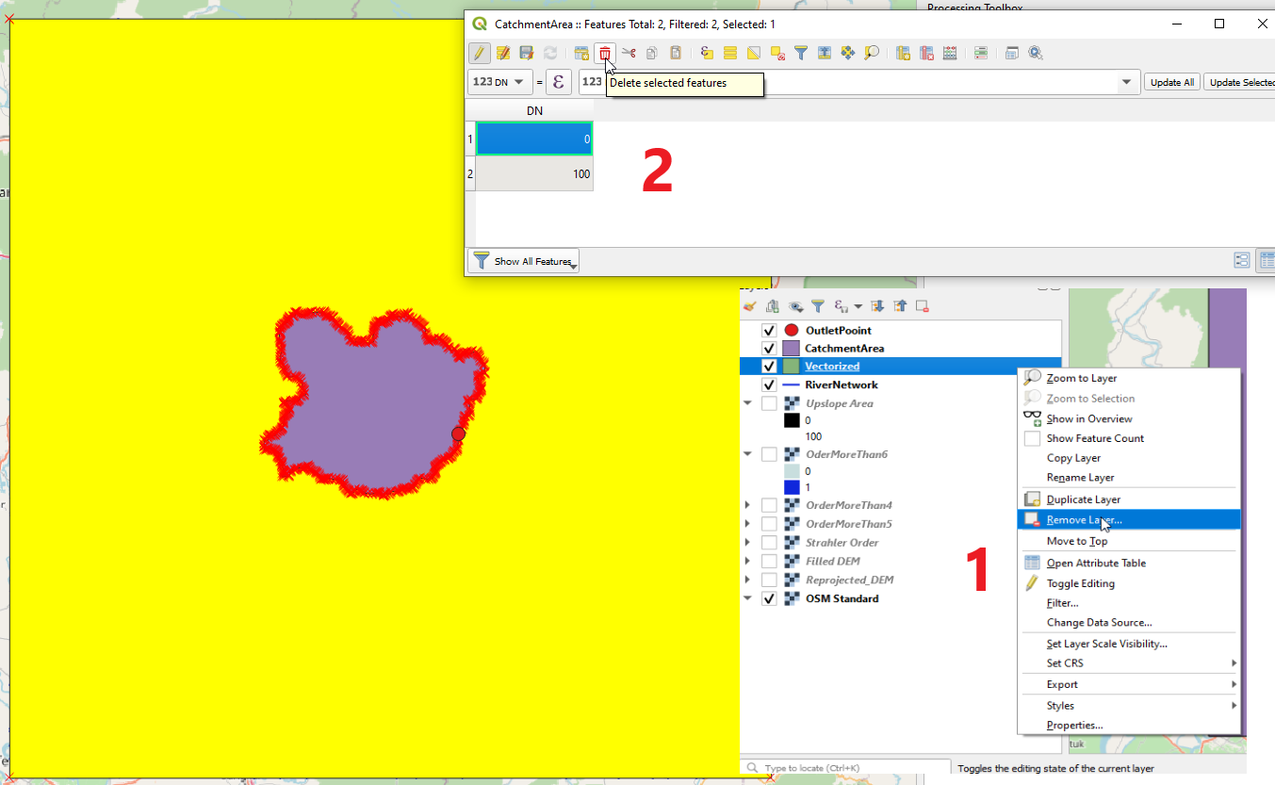This screenshot has width=1275, height=785.
Task: Click the filter legend funnel icon in the Layers panel
Action: [x=818, y=307]
